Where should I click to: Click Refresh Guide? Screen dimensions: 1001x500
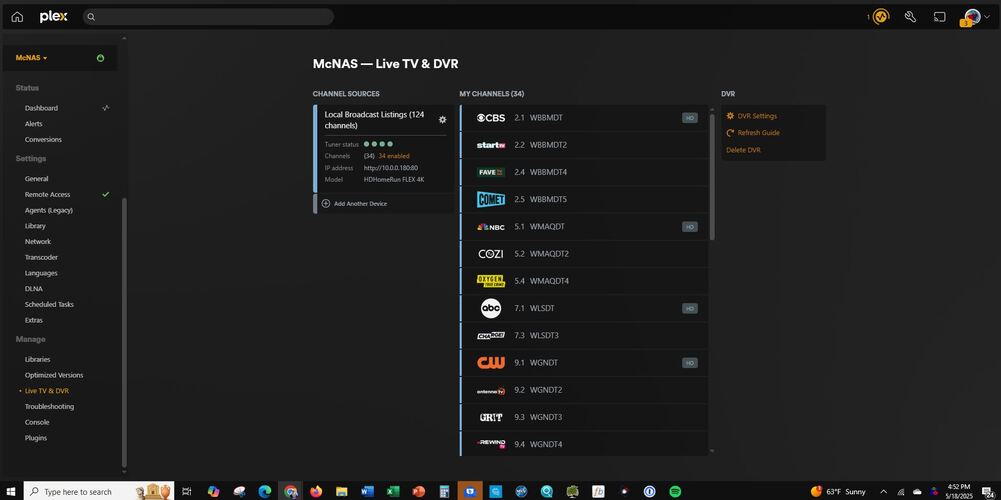click(x=758, y=133)
